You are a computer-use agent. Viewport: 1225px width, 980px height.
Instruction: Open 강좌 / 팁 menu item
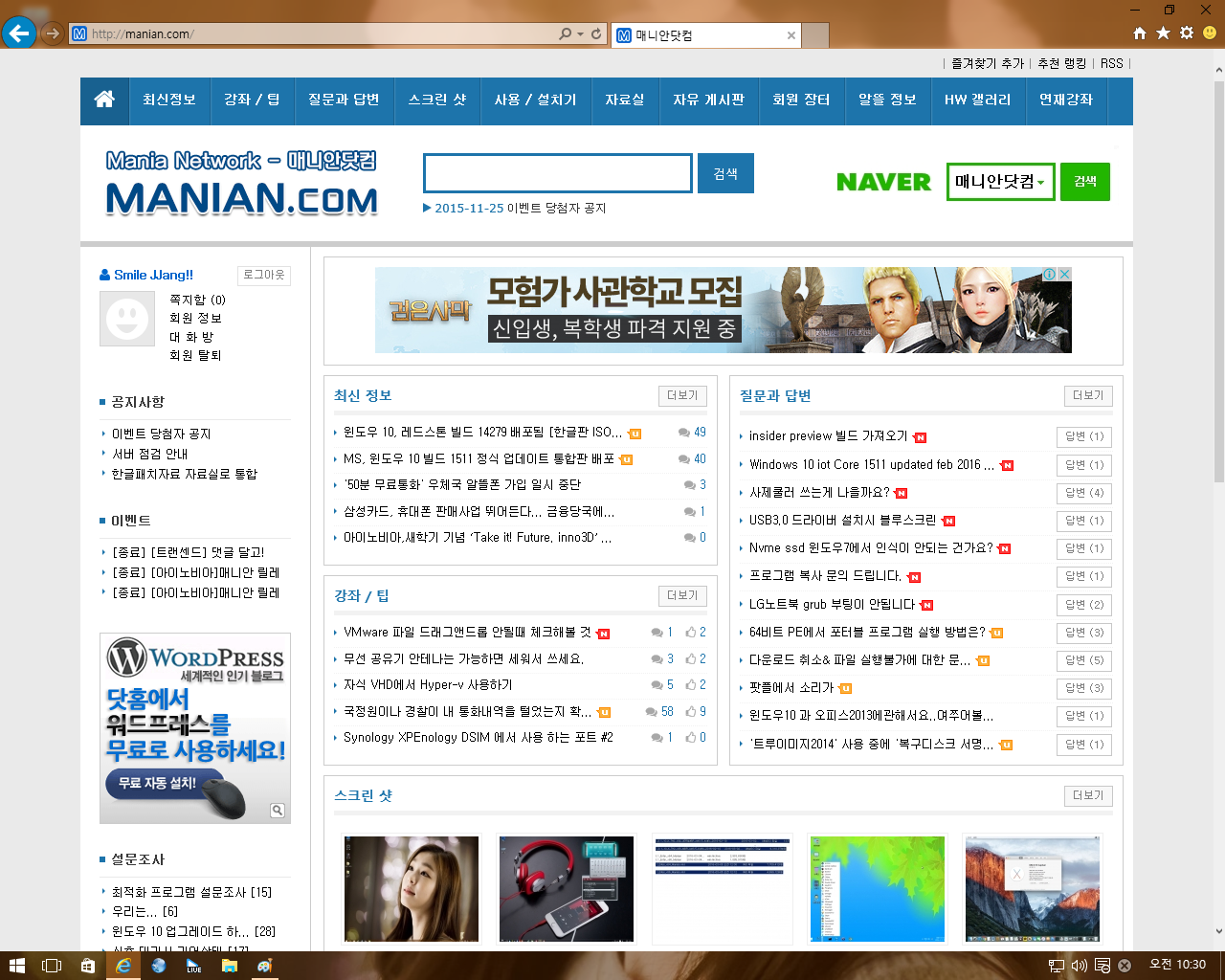pos(252,100)
